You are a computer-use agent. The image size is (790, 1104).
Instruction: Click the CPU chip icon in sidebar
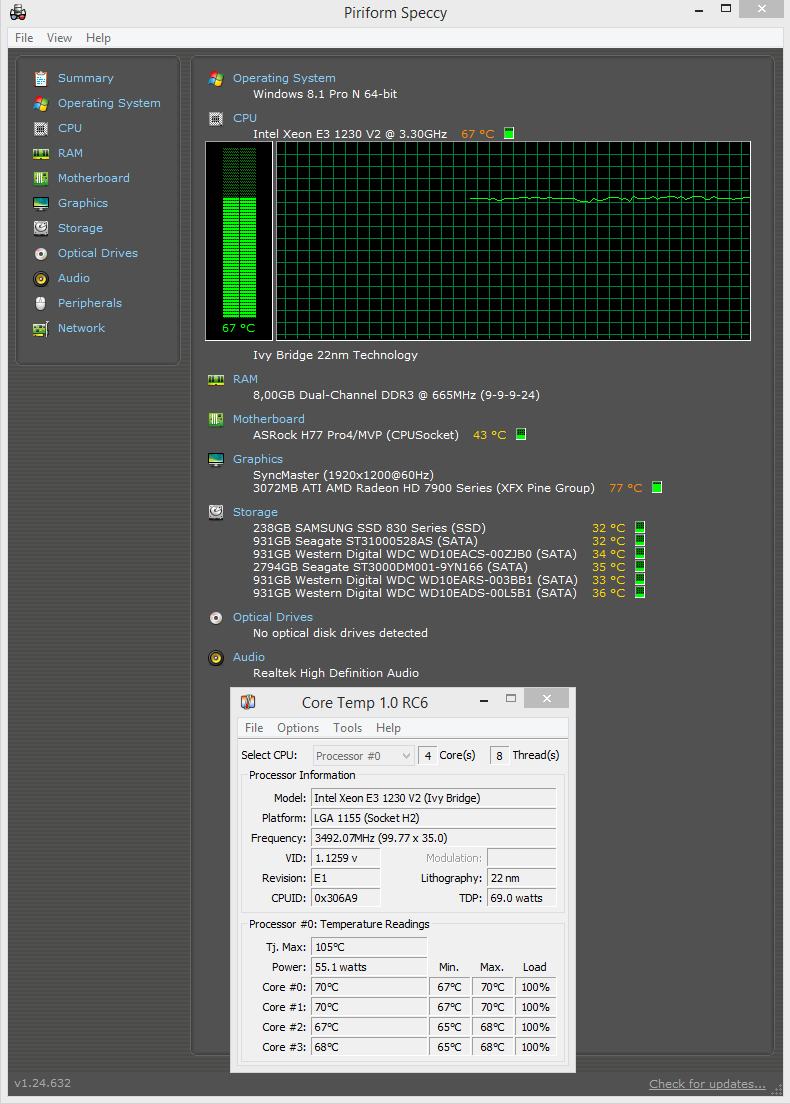pos(41,128)
